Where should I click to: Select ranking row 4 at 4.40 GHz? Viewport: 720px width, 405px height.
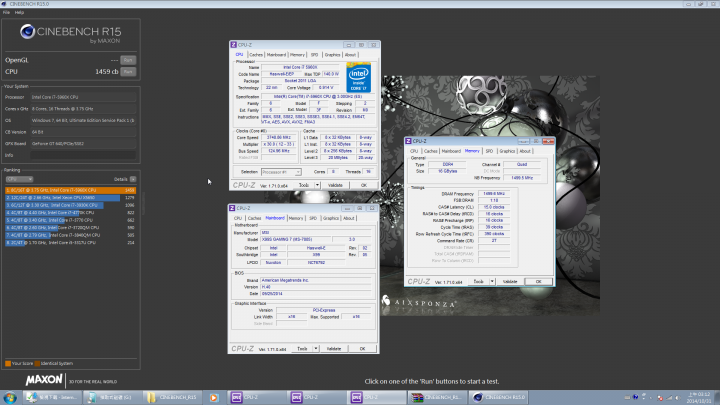point(70,213)
